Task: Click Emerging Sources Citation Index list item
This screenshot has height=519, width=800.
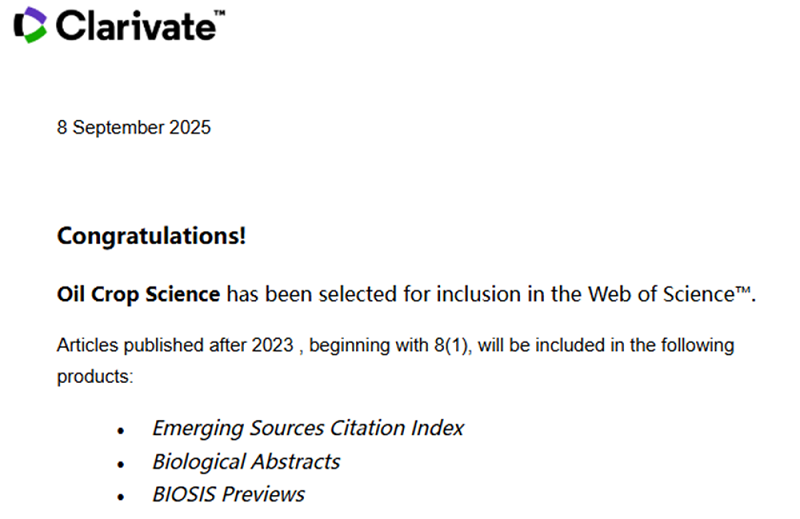Action: pos(308,428)
